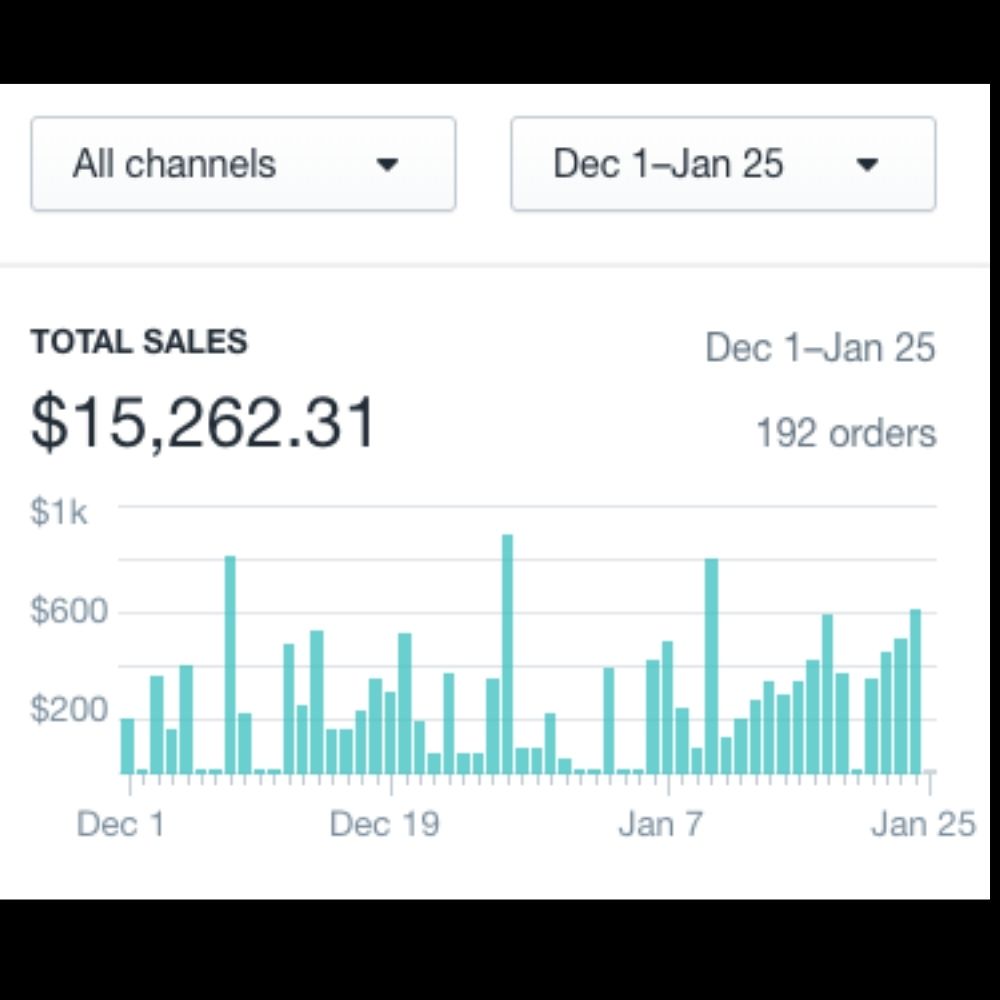1000x1000 pixels.
Task: Click the TOTAL SALES heading
Action: pyautogui.click(x=139, y=342)
